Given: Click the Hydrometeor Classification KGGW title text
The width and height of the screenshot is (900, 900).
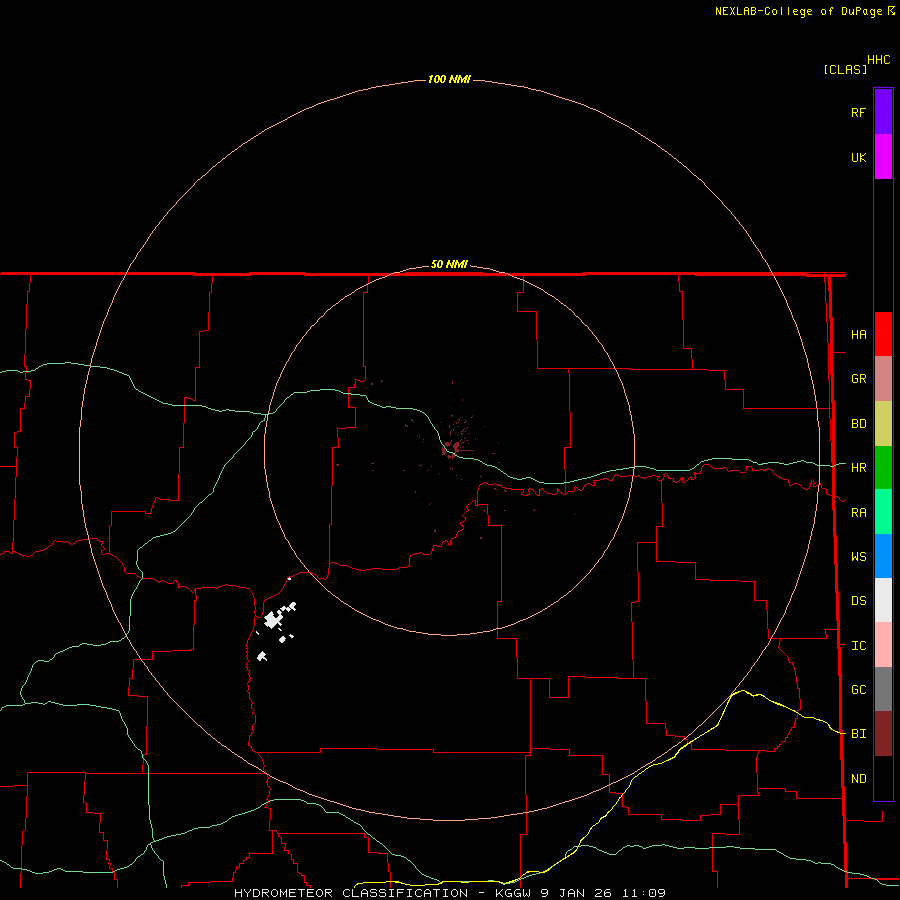Looking at the screenshot, I should click(449, 893).
